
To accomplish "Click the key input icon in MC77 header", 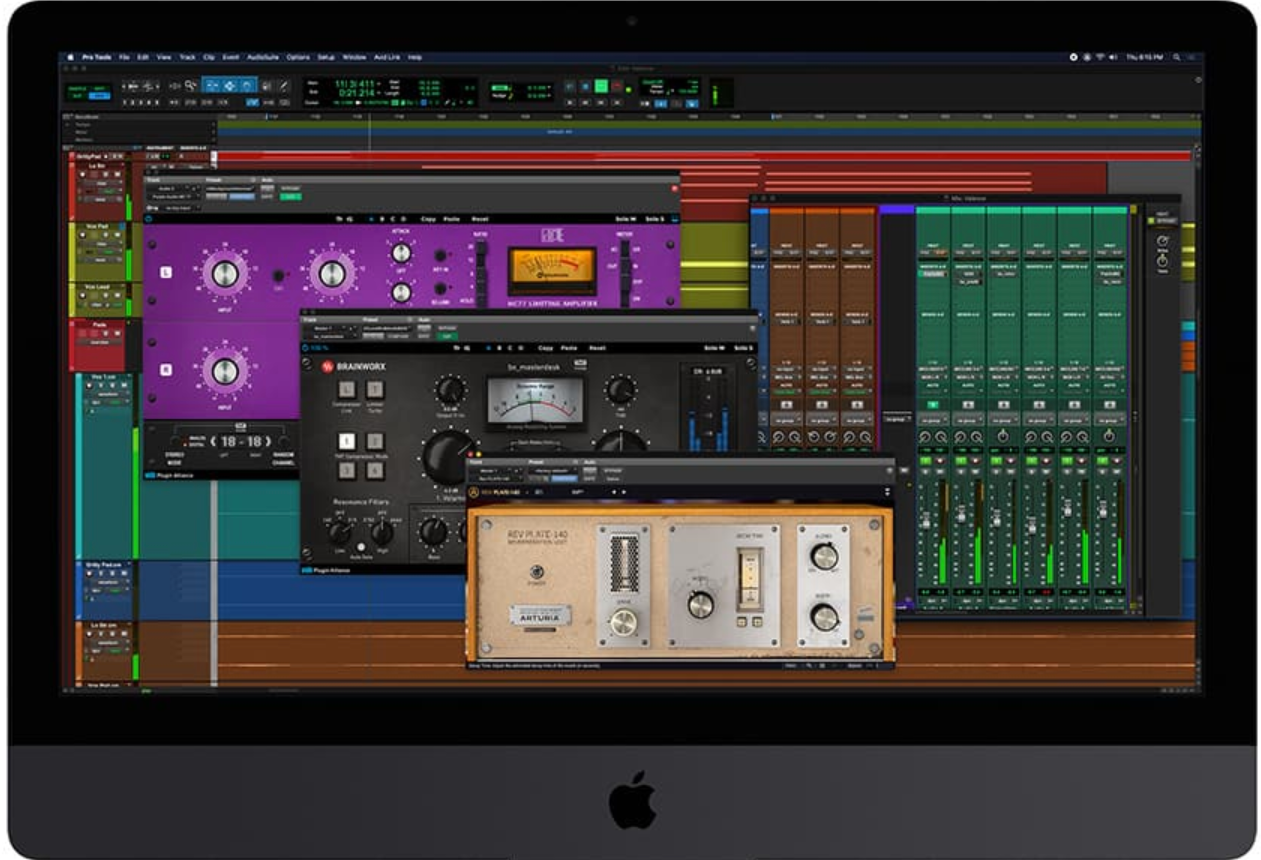I will pyautogui.click(x=150, y=208).
